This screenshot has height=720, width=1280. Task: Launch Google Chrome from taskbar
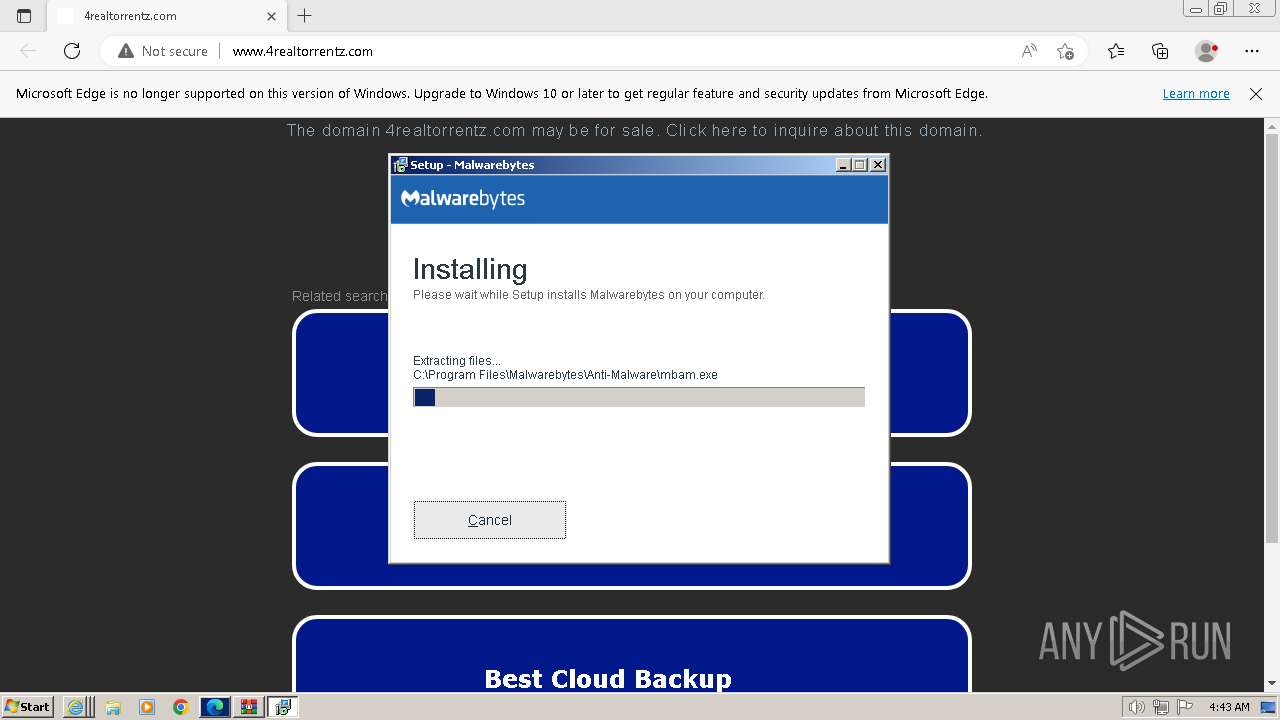tap(181, 707)
